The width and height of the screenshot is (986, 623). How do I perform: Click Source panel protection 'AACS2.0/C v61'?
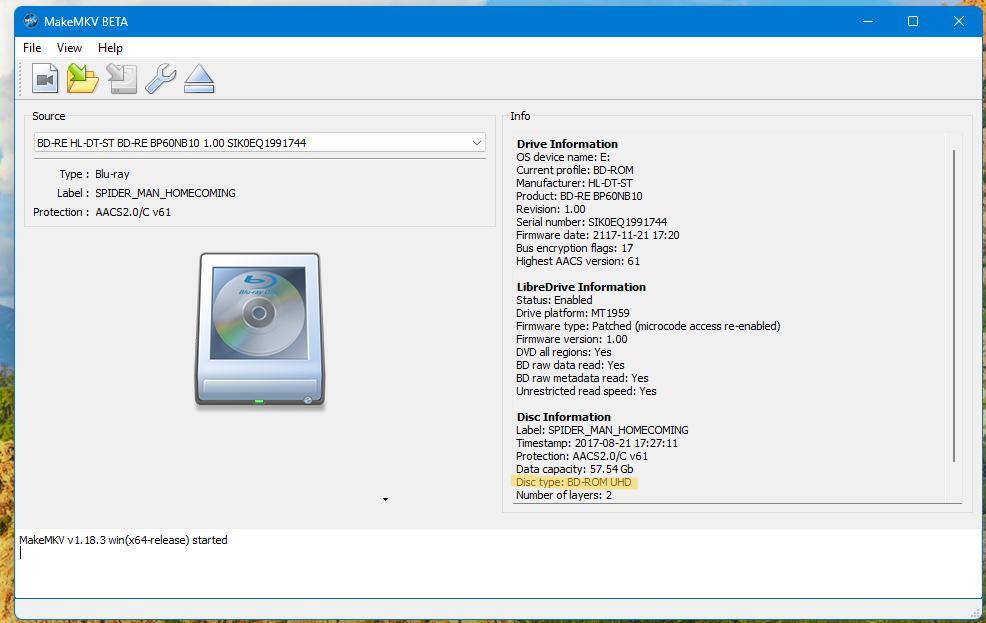pyautogui.click(x=133, y=212)
